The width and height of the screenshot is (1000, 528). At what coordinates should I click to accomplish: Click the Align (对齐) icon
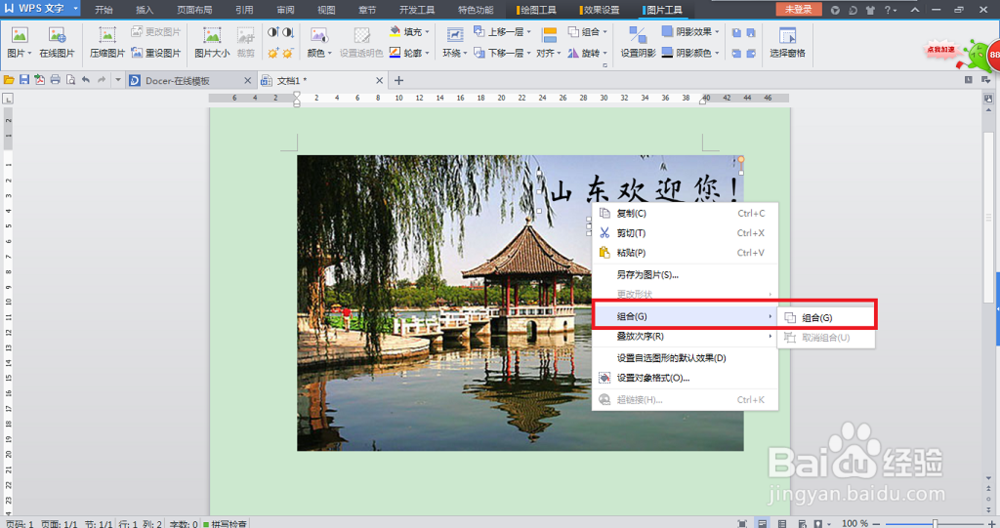(548, 36)
